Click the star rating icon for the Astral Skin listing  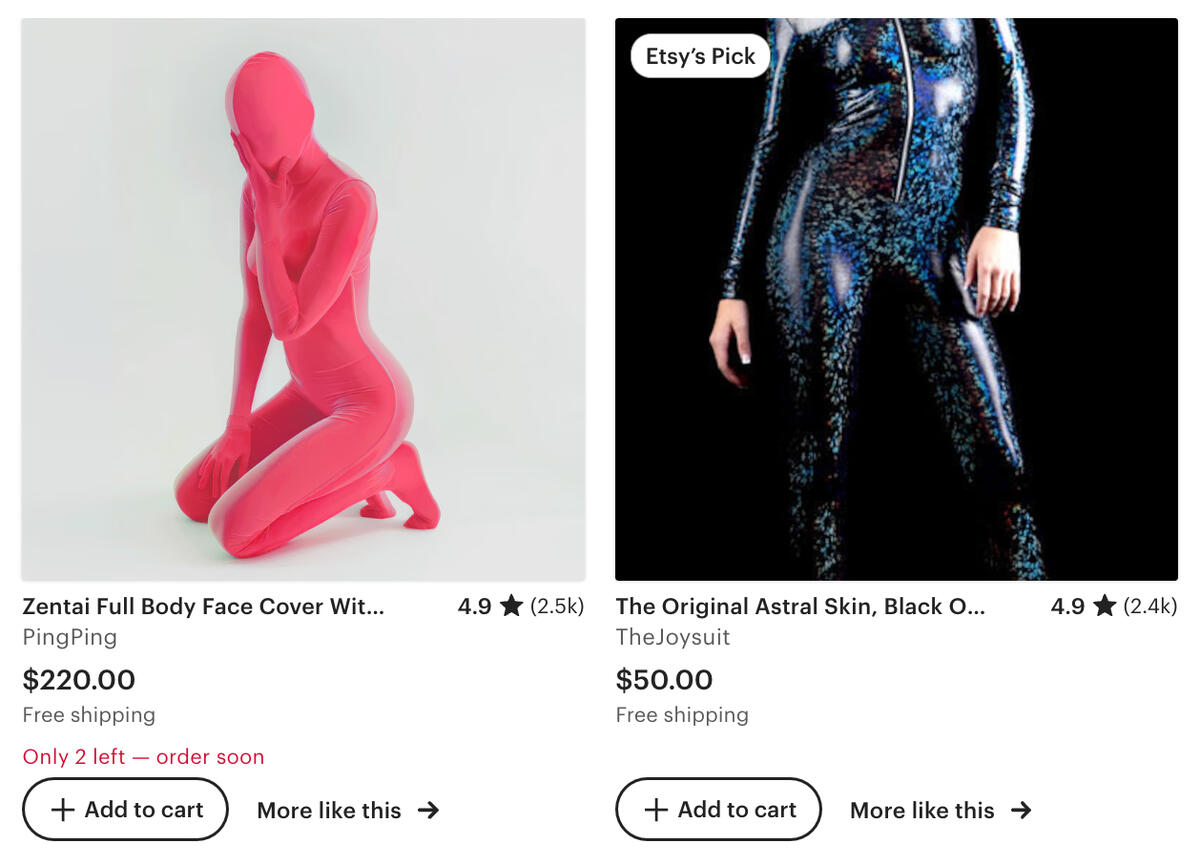[x=1104, y=606]
